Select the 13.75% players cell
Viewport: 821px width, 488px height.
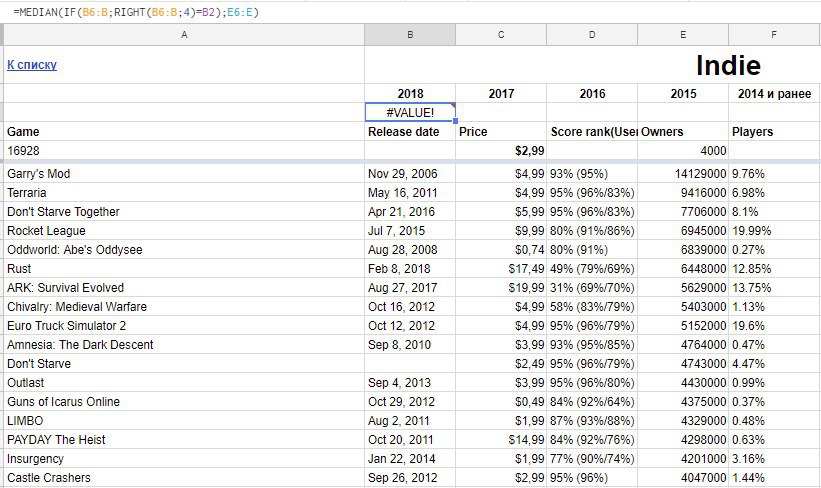click(774, 287)
